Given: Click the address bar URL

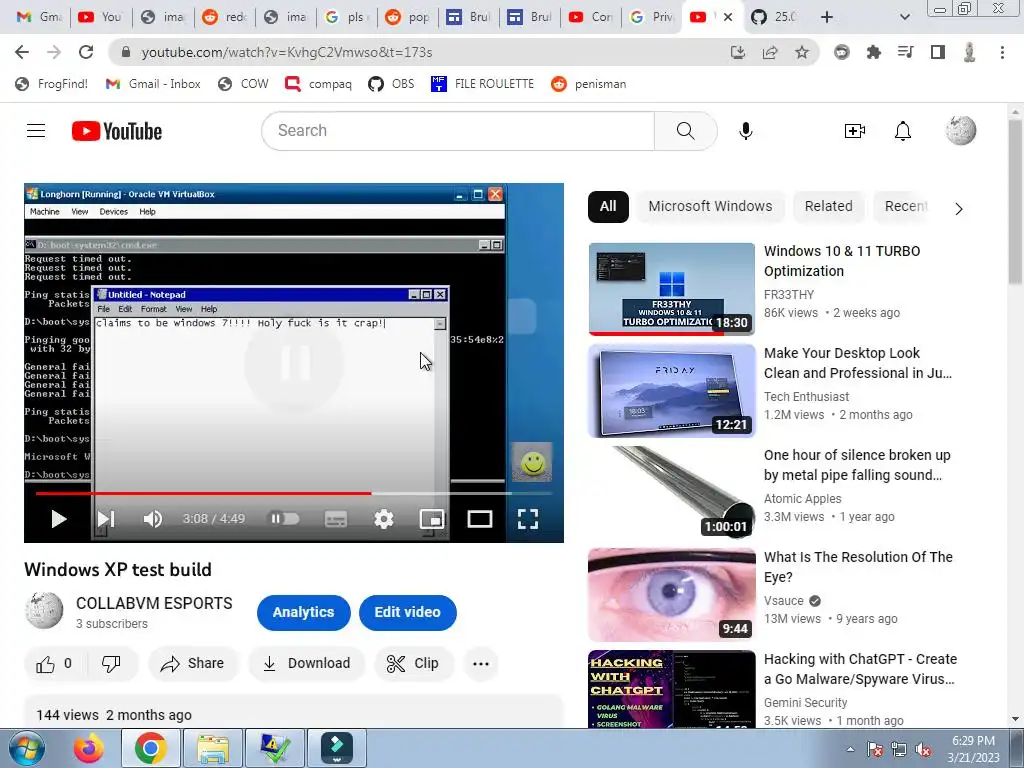Looking at the screenshot, I should point(287,52).
